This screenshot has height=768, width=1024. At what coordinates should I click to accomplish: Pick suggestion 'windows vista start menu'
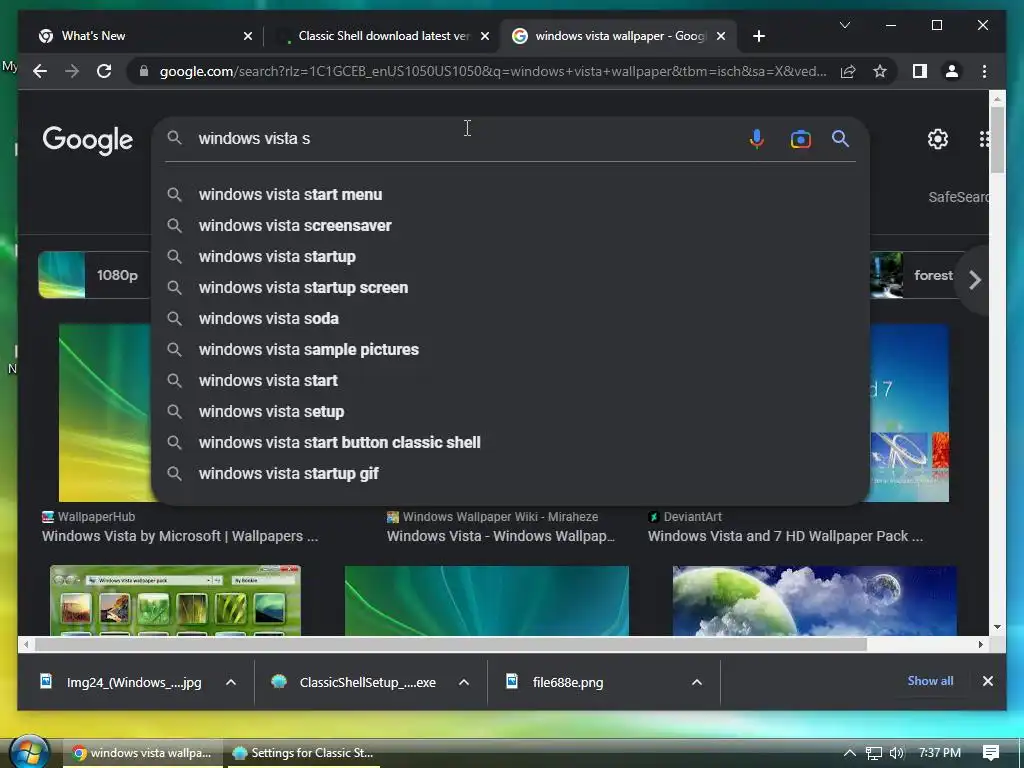509,195
